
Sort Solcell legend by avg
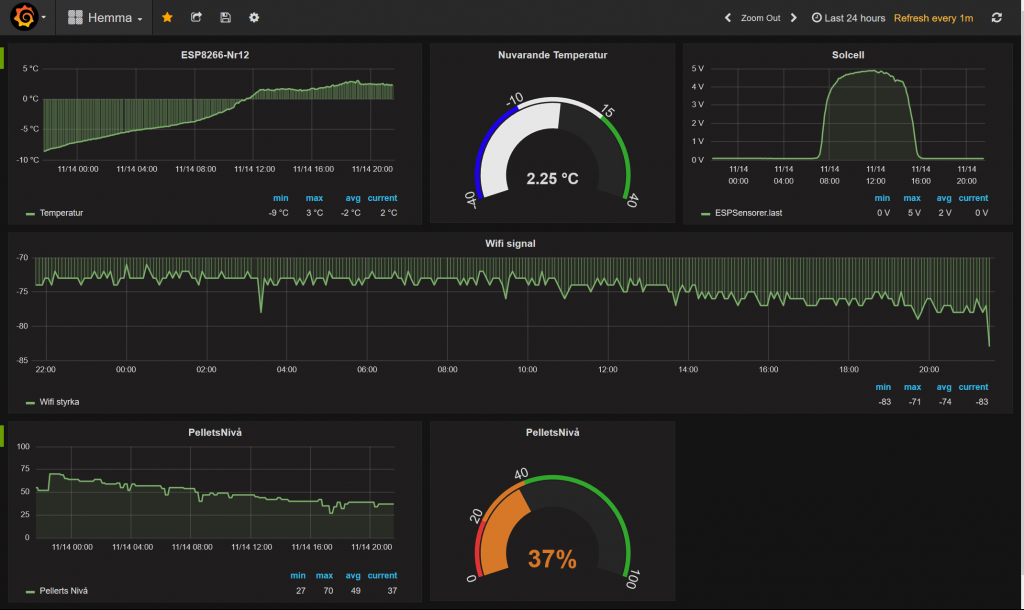pos(944,198)
